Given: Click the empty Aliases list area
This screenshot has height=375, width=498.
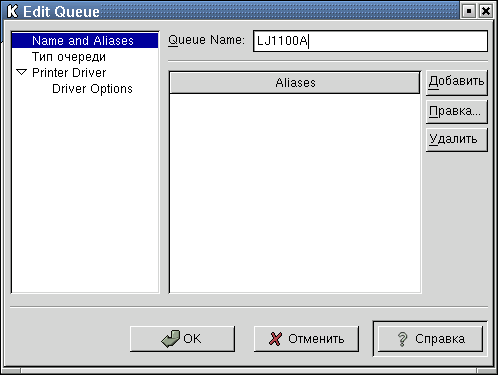Looking at the screenshot, I should (295, 193).
